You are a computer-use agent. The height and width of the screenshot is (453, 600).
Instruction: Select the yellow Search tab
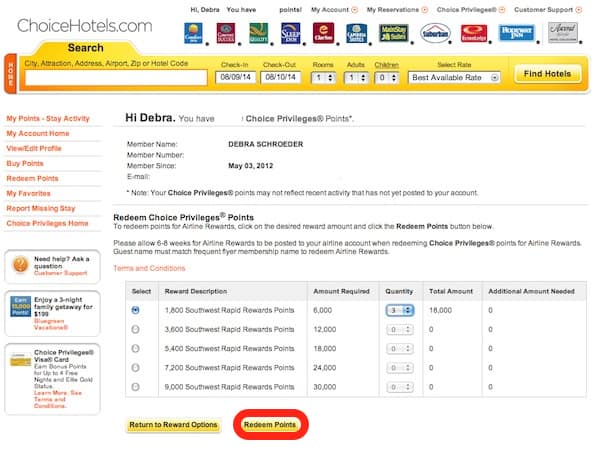click(x=86, y=48)
